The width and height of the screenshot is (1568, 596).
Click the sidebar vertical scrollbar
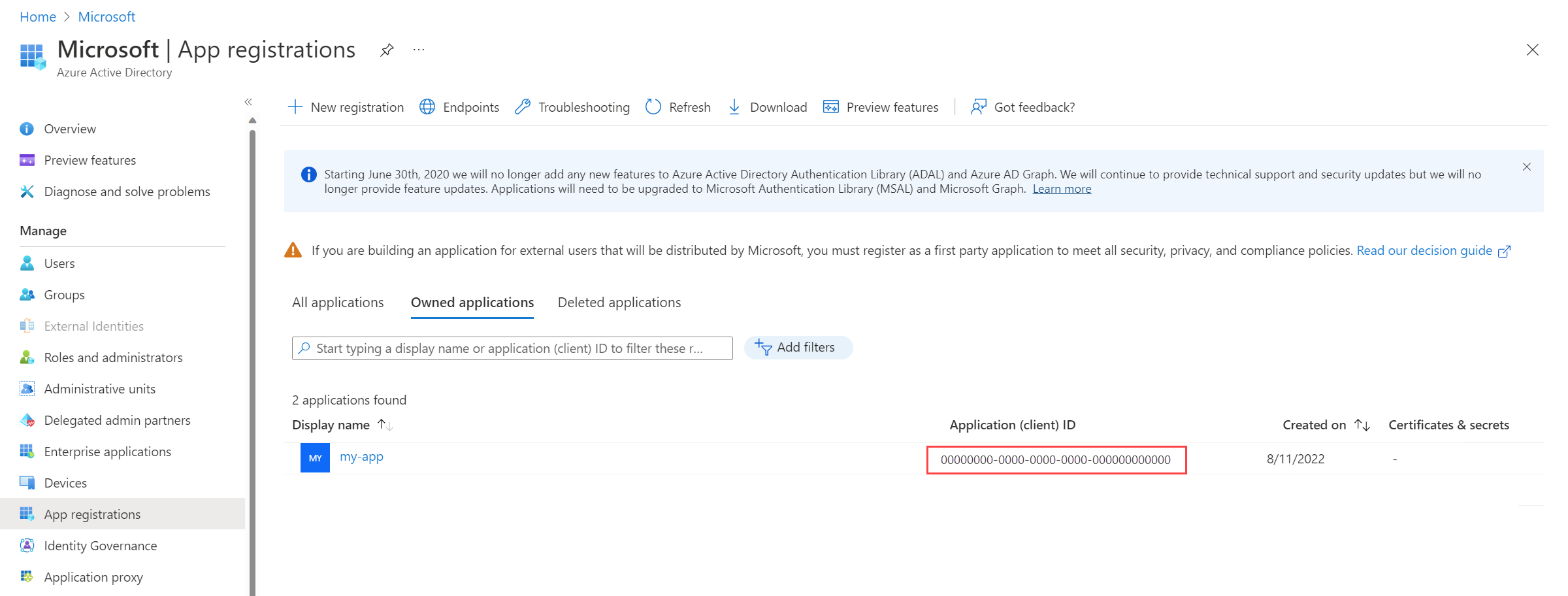click(x=252, y=363)
